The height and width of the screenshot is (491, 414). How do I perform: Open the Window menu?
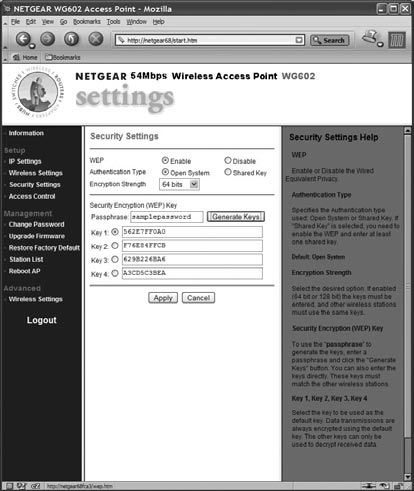pyautogui.click(x=136, y=22)
